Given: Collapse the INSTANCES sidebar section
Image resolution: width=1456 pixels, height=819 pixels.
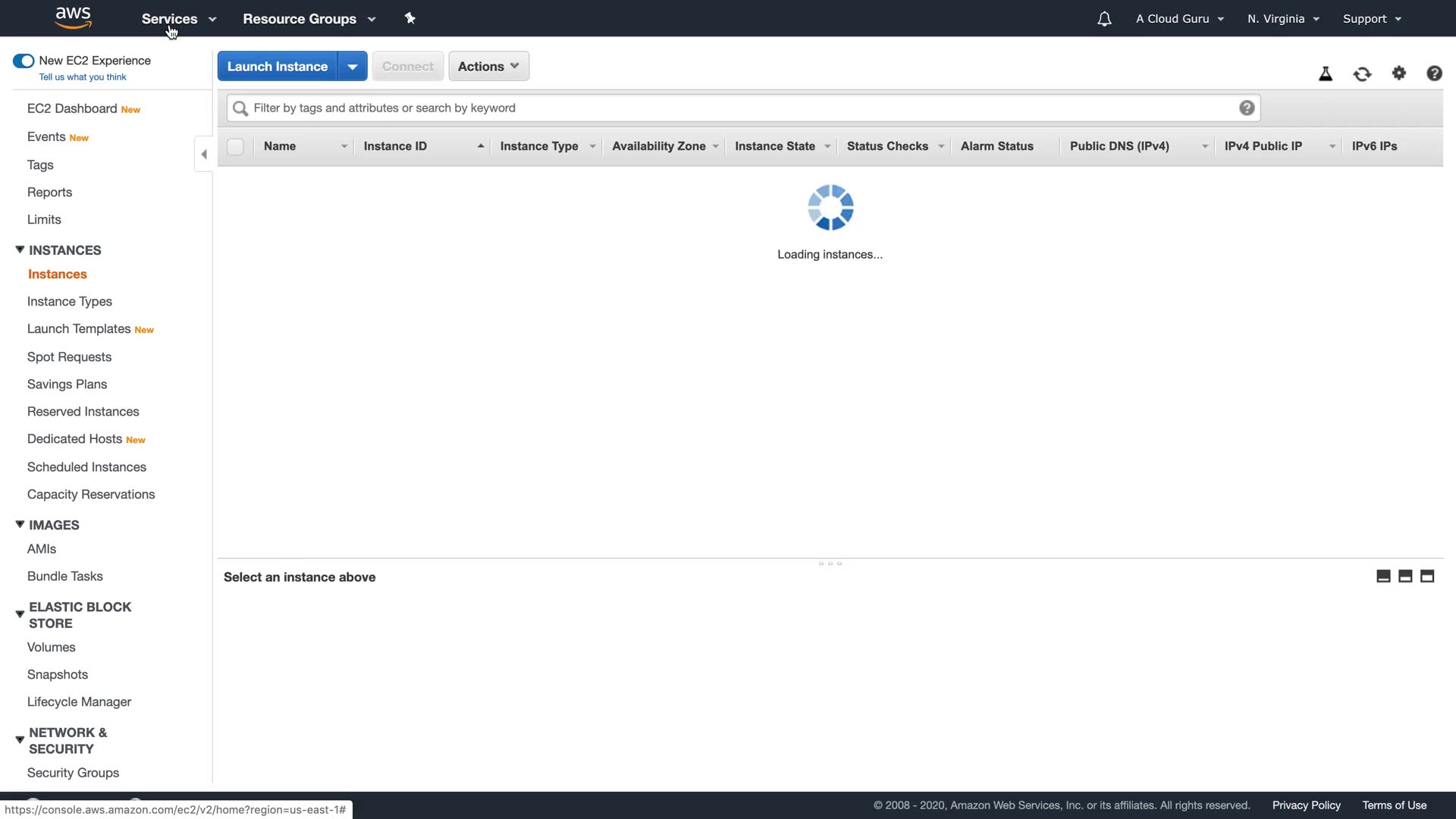Looking at the screenshot, I should coord(20,249).
